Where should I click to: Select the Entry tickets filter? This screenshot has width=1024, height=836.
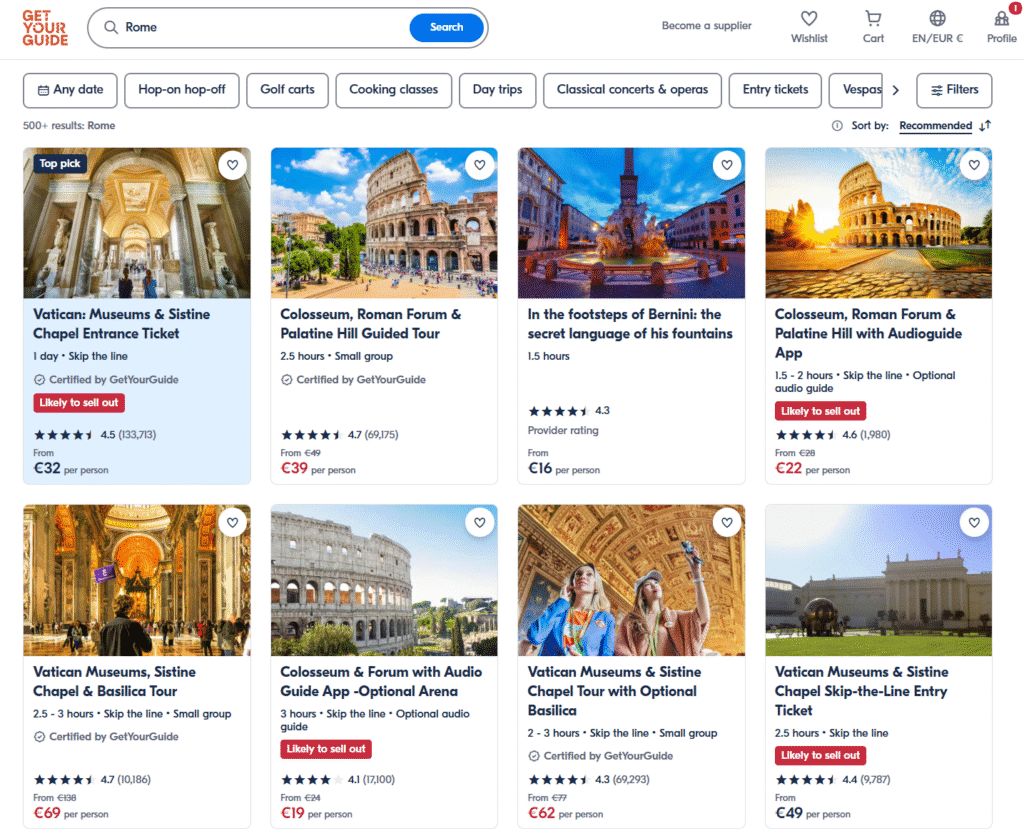(x=775, y=90)
